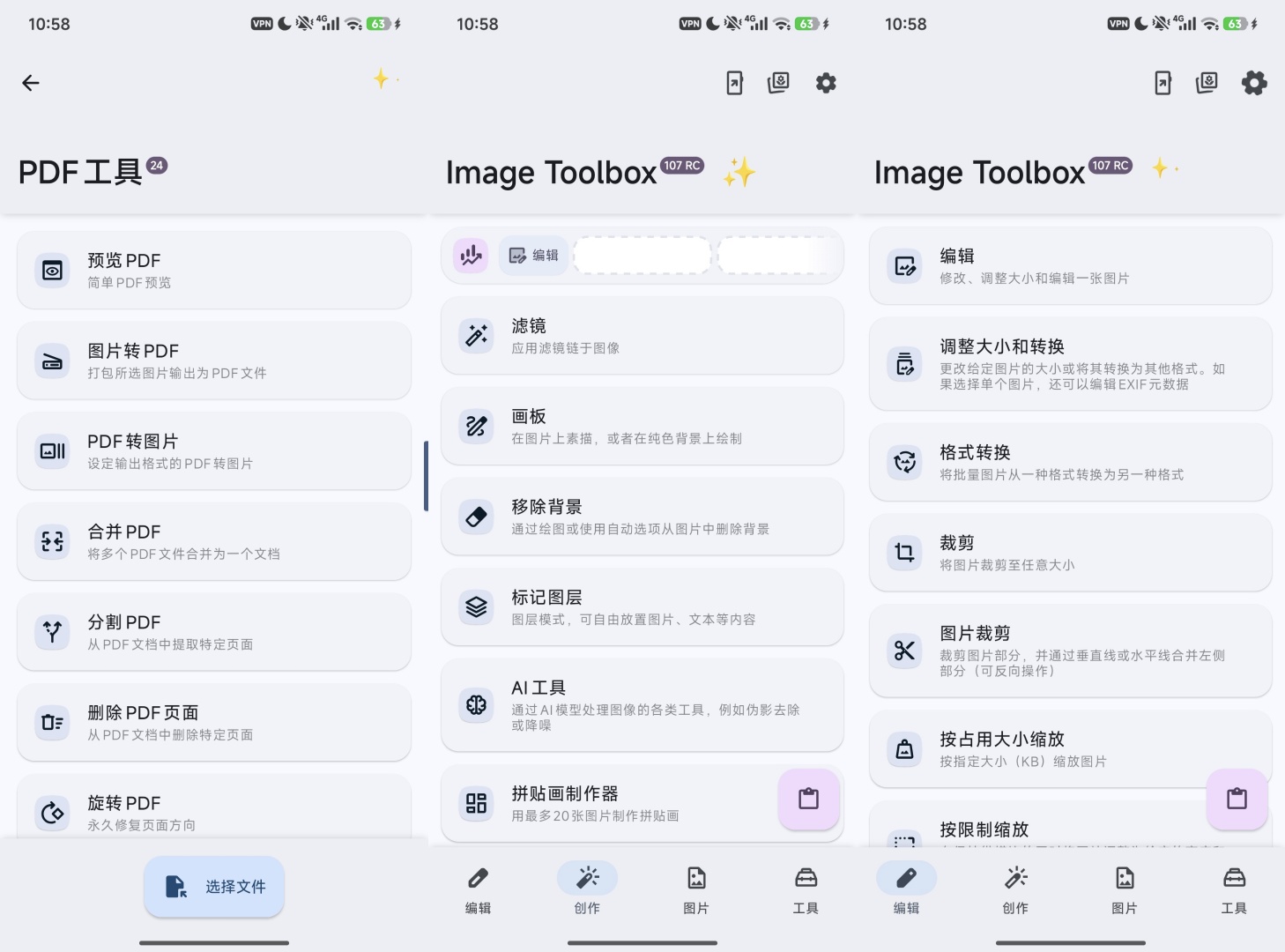Select the 按占用大小缩放 tool
The image size is (1285, 952).
(1071, 749)
